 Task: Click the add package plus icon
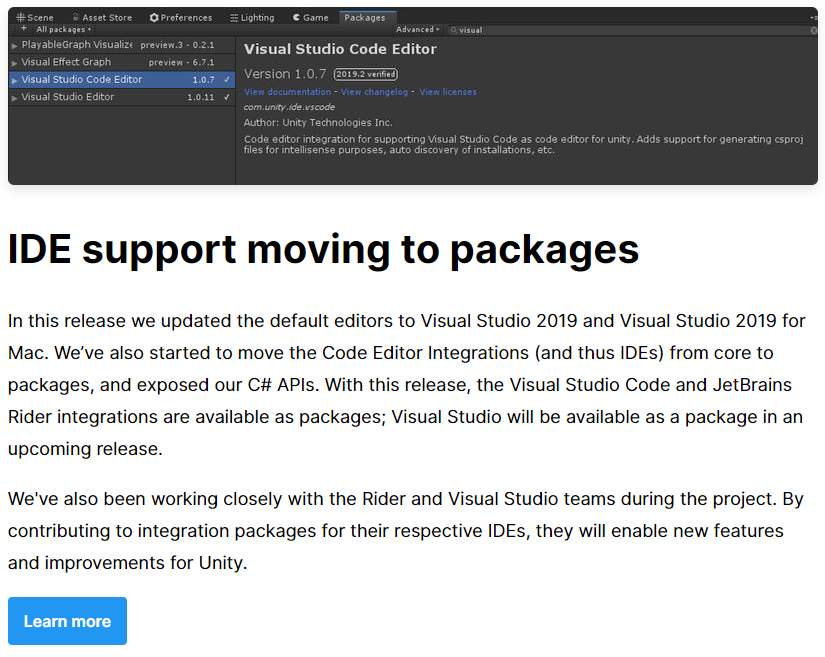pos(24,28)
